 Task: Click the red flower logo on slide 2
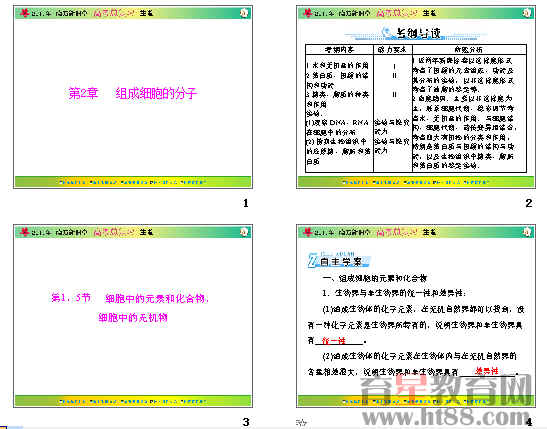tap(307, 13)
